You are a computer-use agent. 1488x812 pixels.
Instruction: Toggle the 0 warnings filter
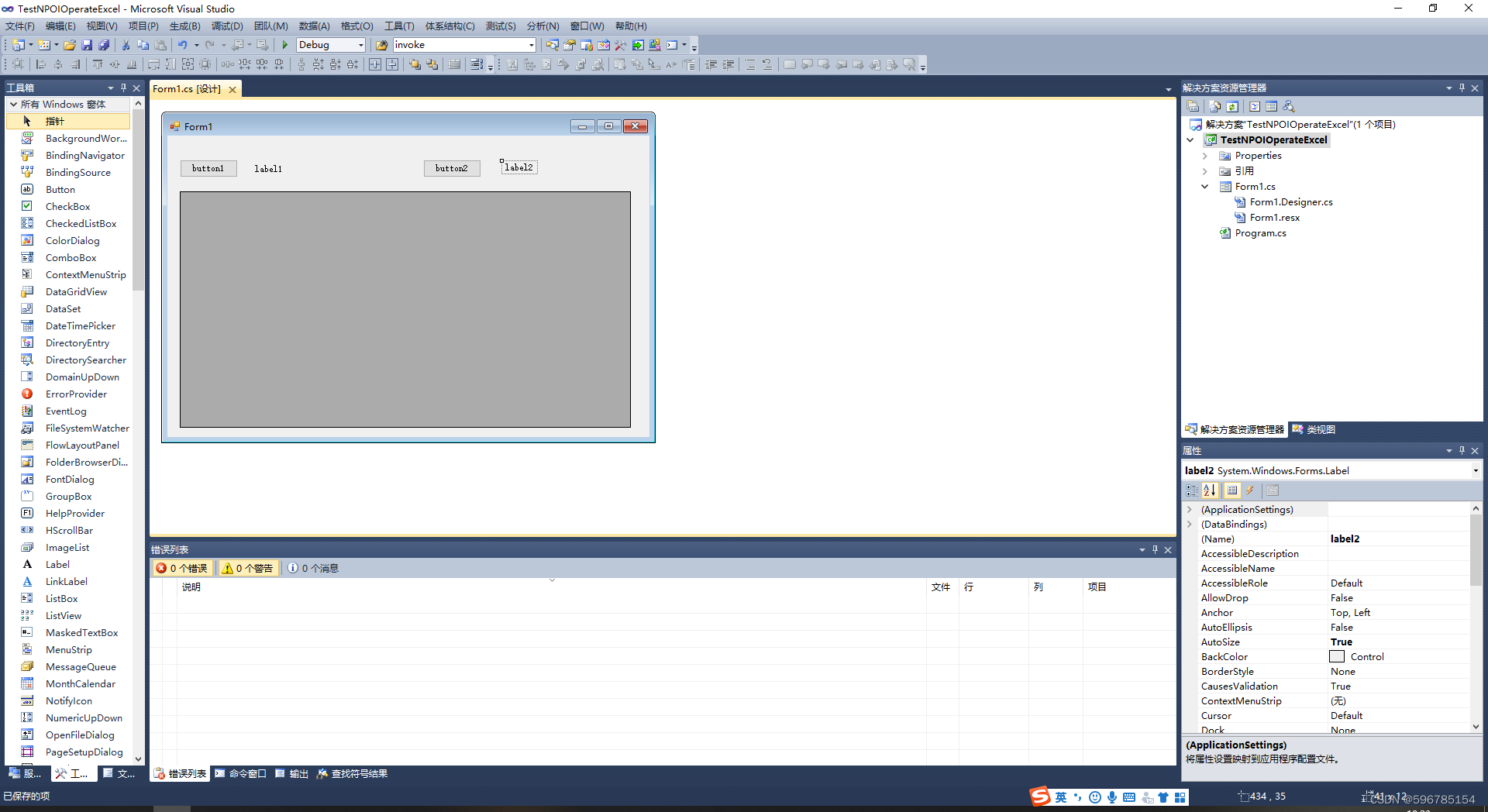pos(248,568)
